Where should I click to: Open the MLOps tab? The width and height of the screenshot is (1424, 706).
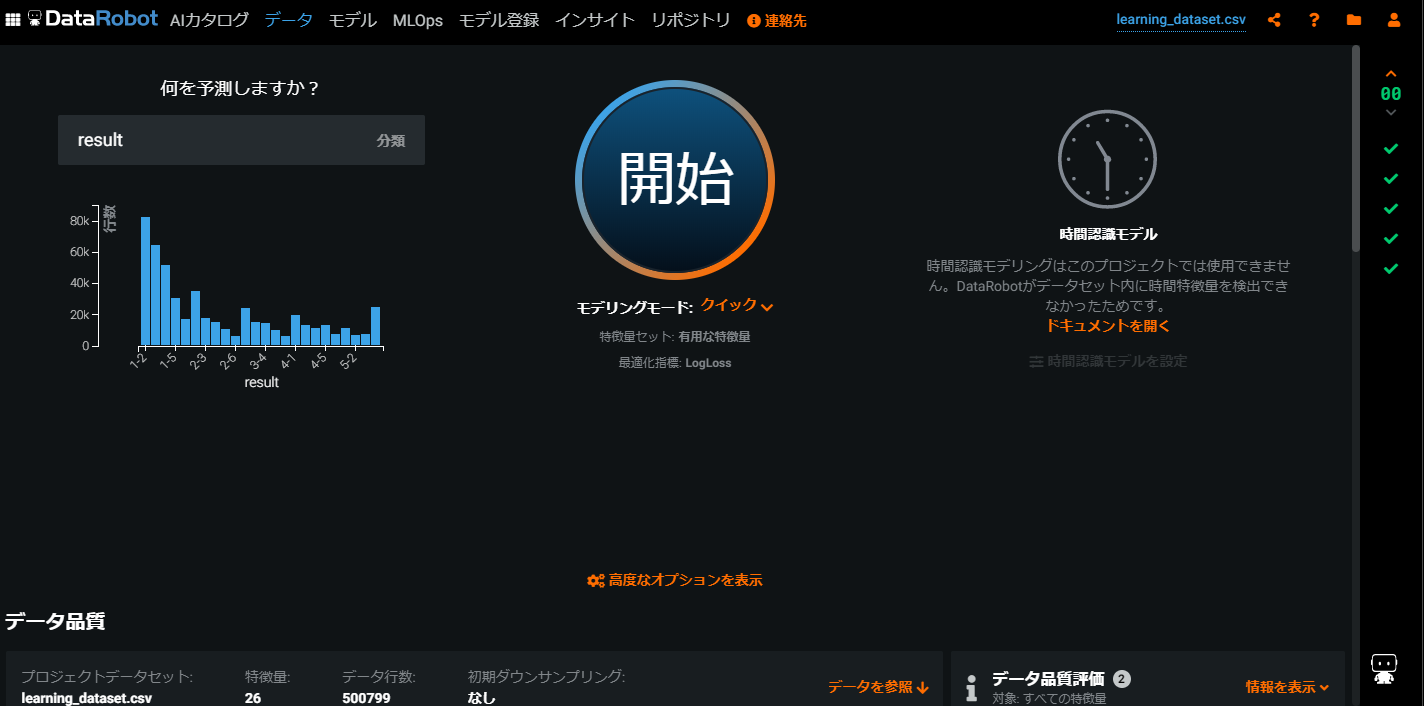418,20
